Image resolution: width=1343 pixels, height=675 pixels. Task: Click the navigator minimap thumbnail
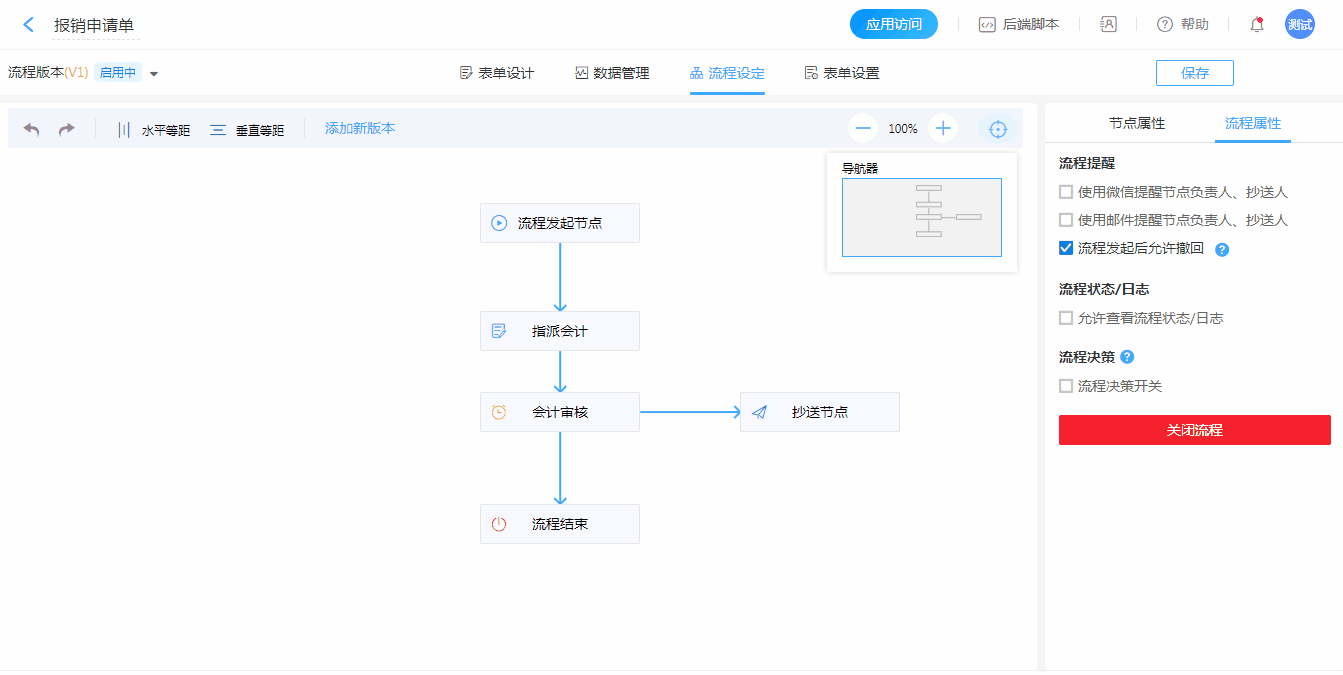pyautogui.click(x=921, y=217)
